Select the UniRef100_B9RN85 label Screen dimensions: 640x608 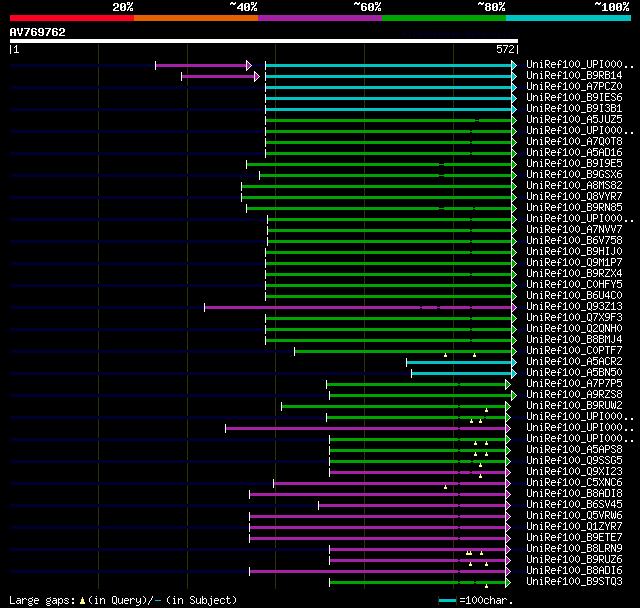tap(574, 208)
